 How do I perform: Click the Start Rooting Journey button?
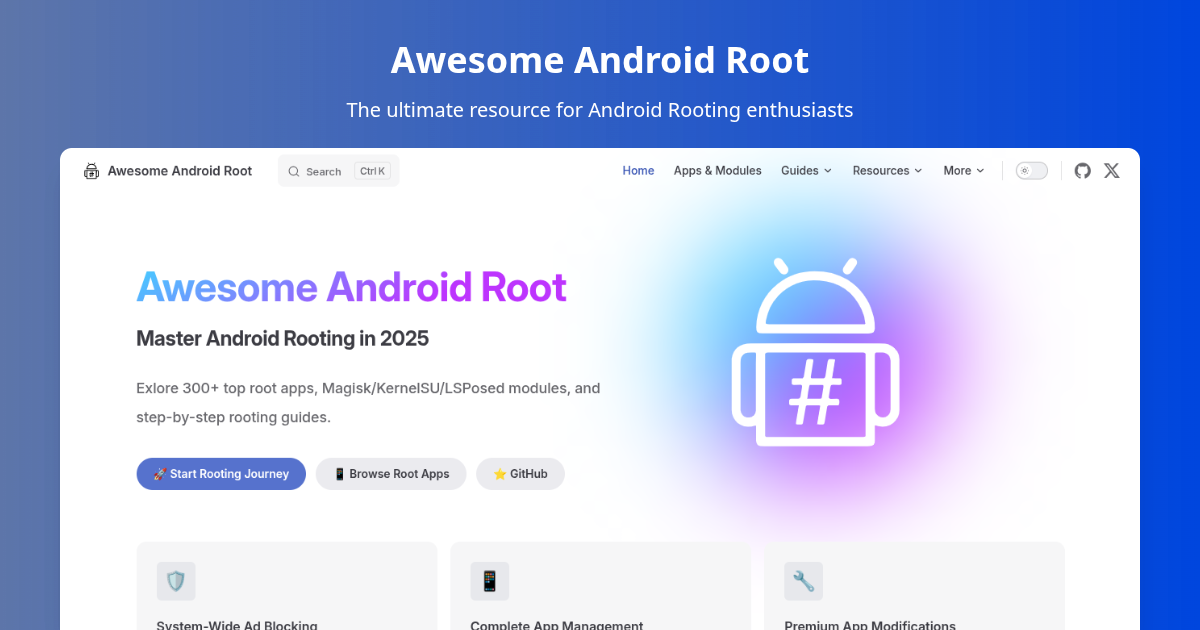click(221, 474)
